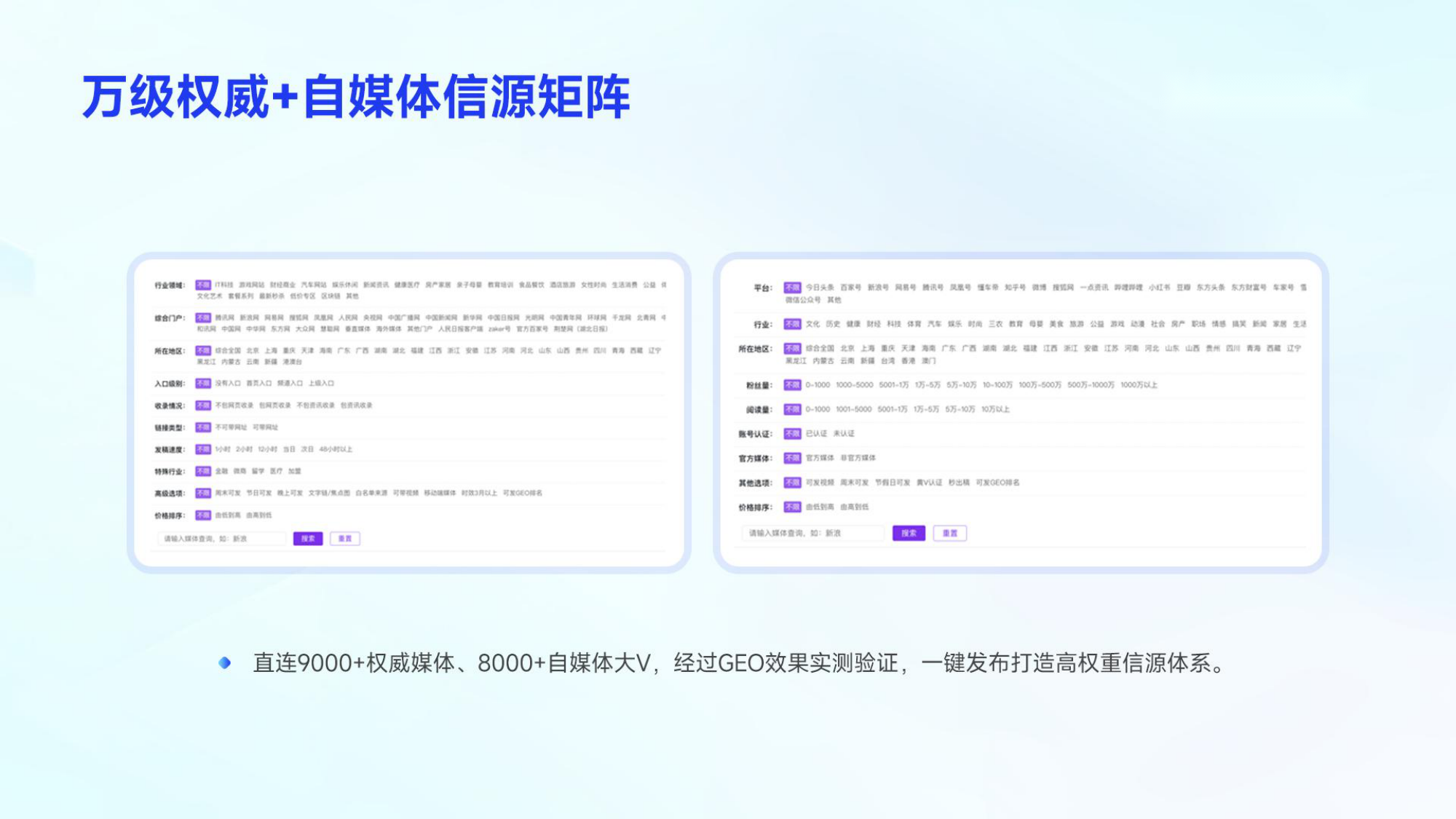
Task: Click 重置 button in left panel
Action: [345, 539]
